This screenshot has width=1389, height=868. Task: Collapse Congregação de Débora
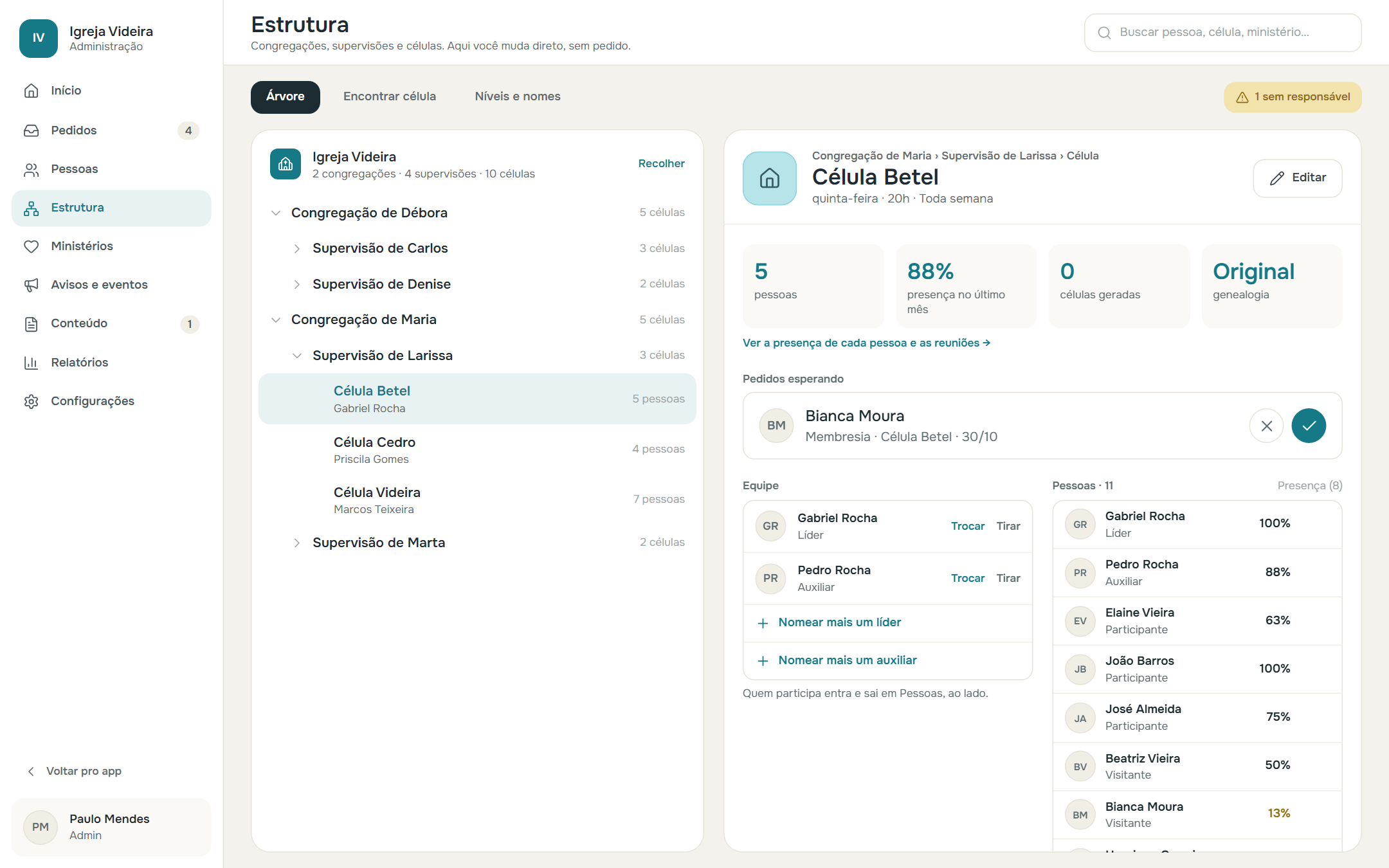pyautogui.click(x=276, y=213)
